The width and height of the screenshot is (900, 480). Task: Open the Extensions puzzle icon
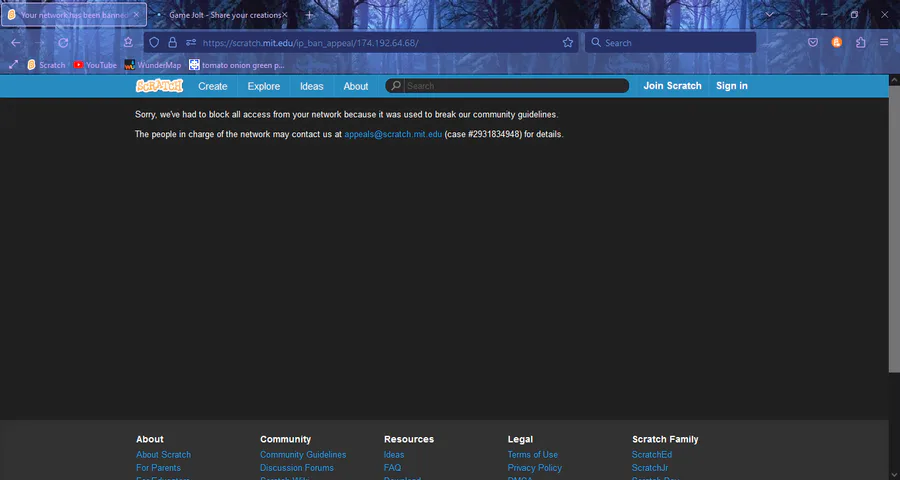coord(860,42)
